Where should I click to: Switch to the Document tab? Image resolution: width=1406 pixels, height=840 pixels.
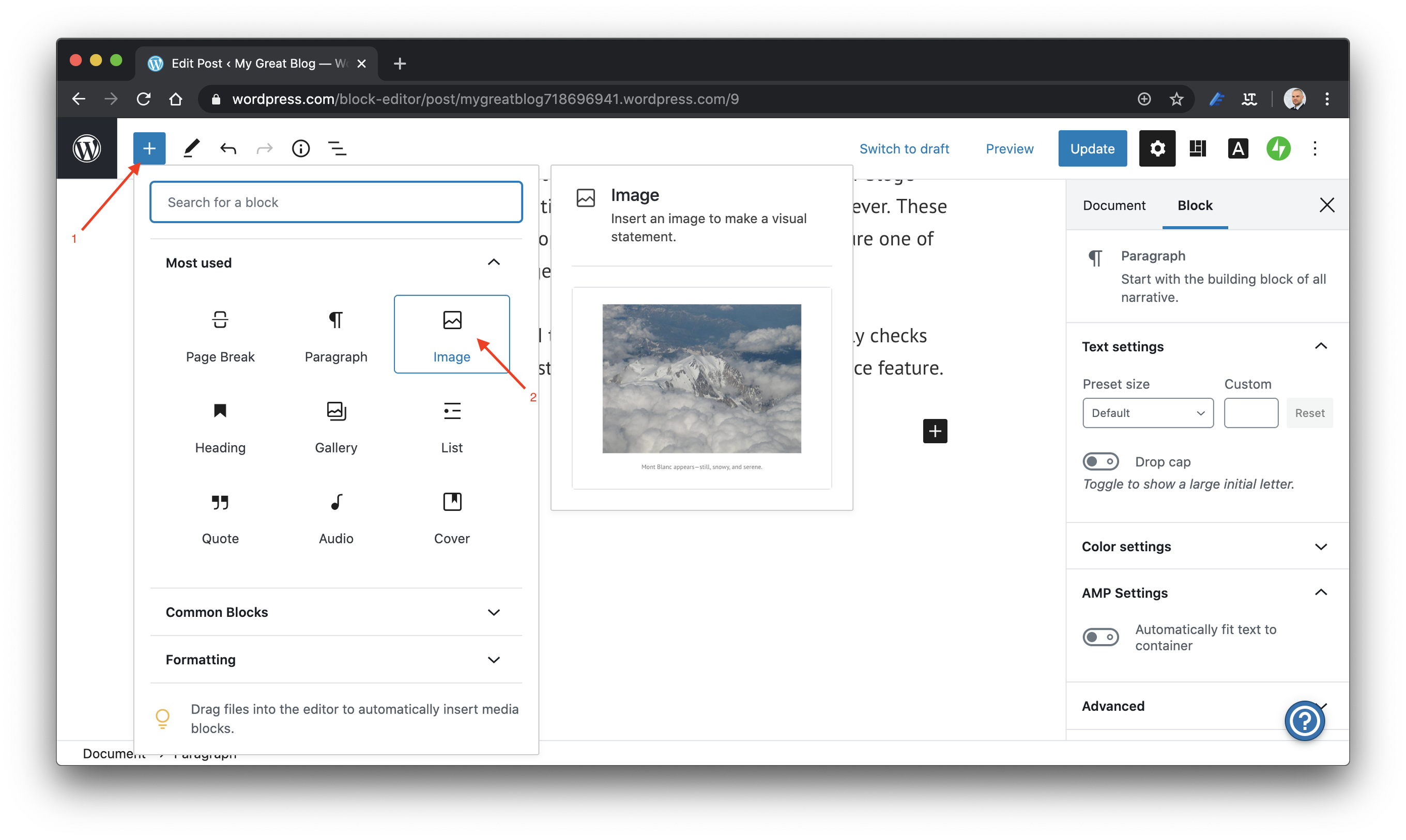pos(1114,205)
